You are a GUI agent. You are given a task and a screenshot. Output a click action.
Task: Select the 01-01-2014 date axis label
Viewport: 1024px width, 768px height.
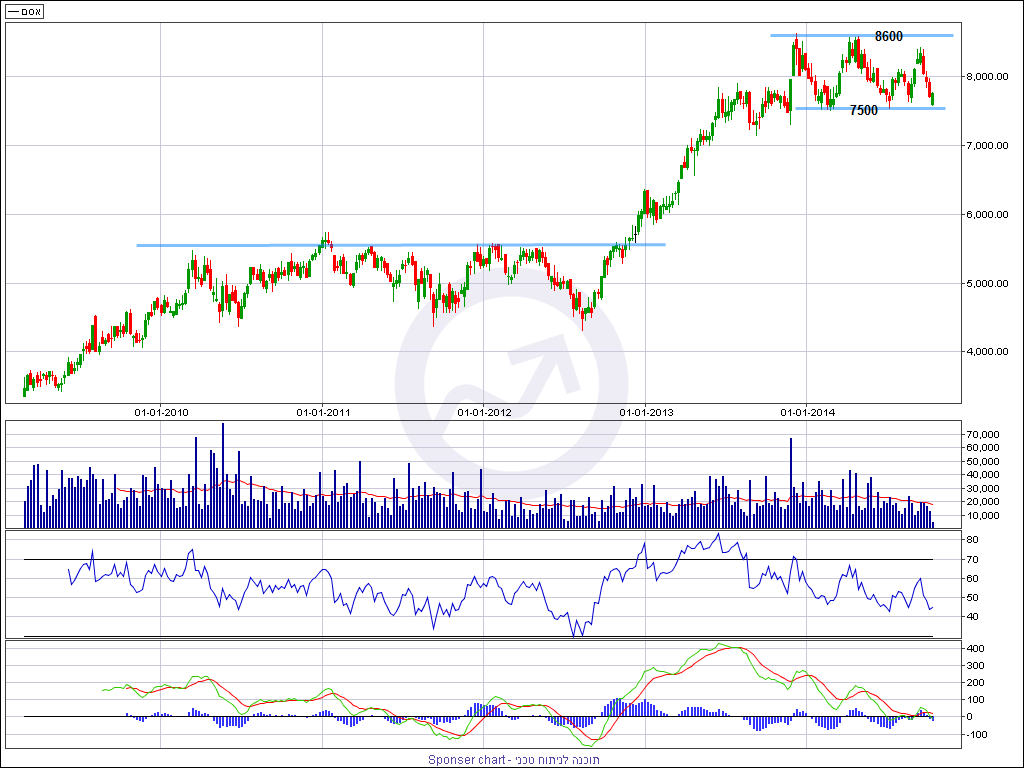tap(807, 411)
